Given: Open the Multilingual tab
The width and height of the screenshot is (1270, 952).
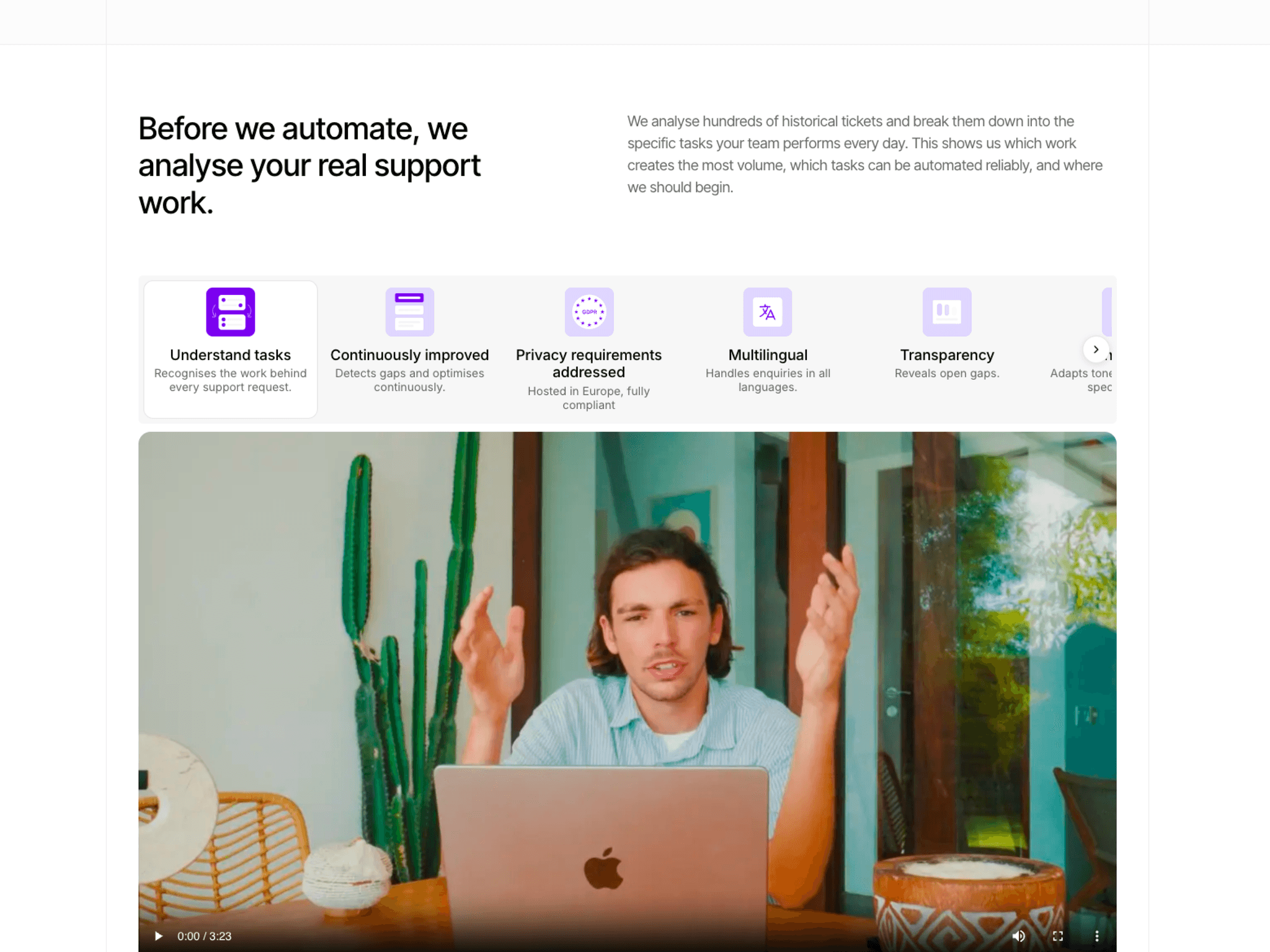Looking at the screenshot, I should click(x=768, y=350).
